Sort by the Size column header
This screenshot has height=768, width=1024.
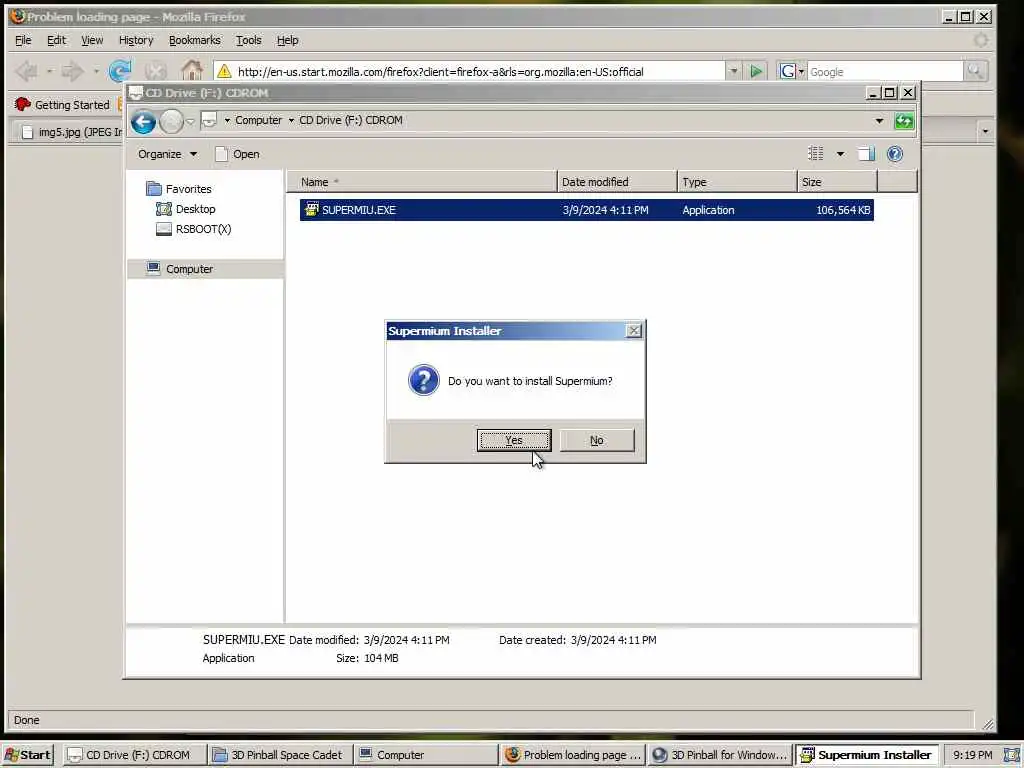pos(837,182)
